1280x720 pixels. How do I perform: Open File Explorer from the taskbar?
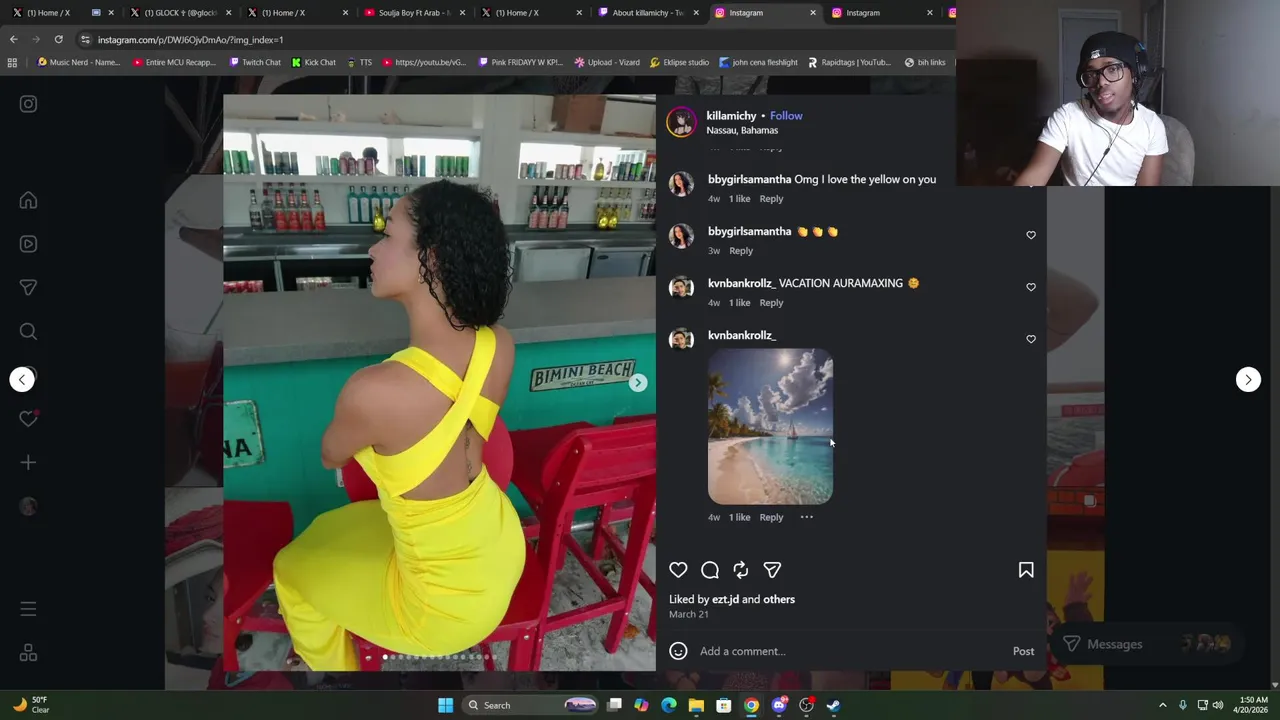tap(696, 705)
